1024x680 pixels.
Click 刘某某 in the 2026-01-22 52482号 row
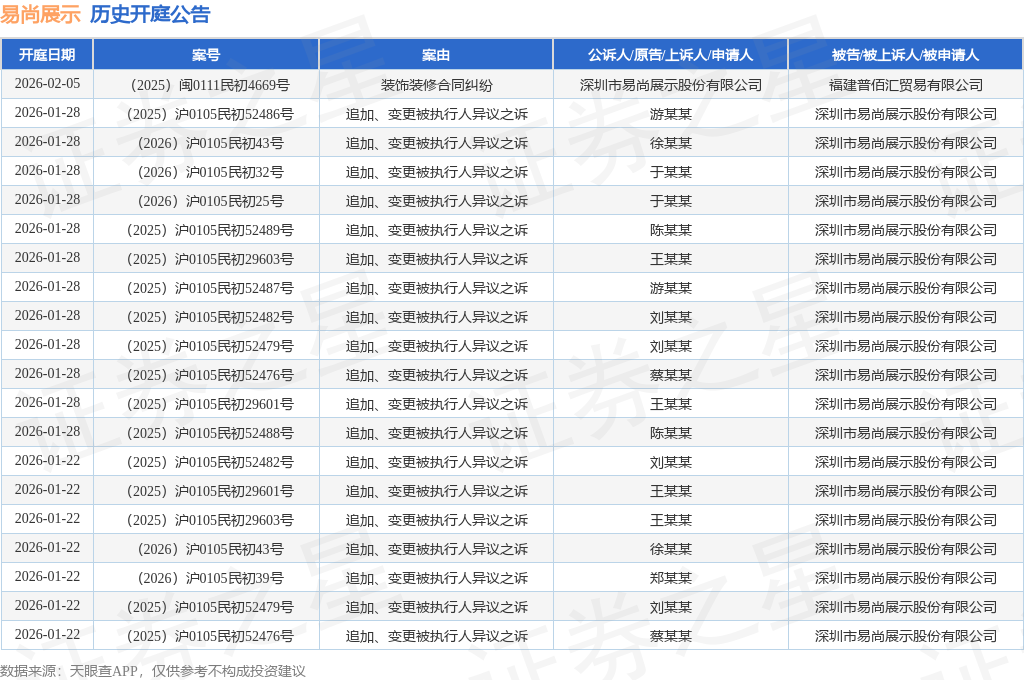tap(671, 462)
